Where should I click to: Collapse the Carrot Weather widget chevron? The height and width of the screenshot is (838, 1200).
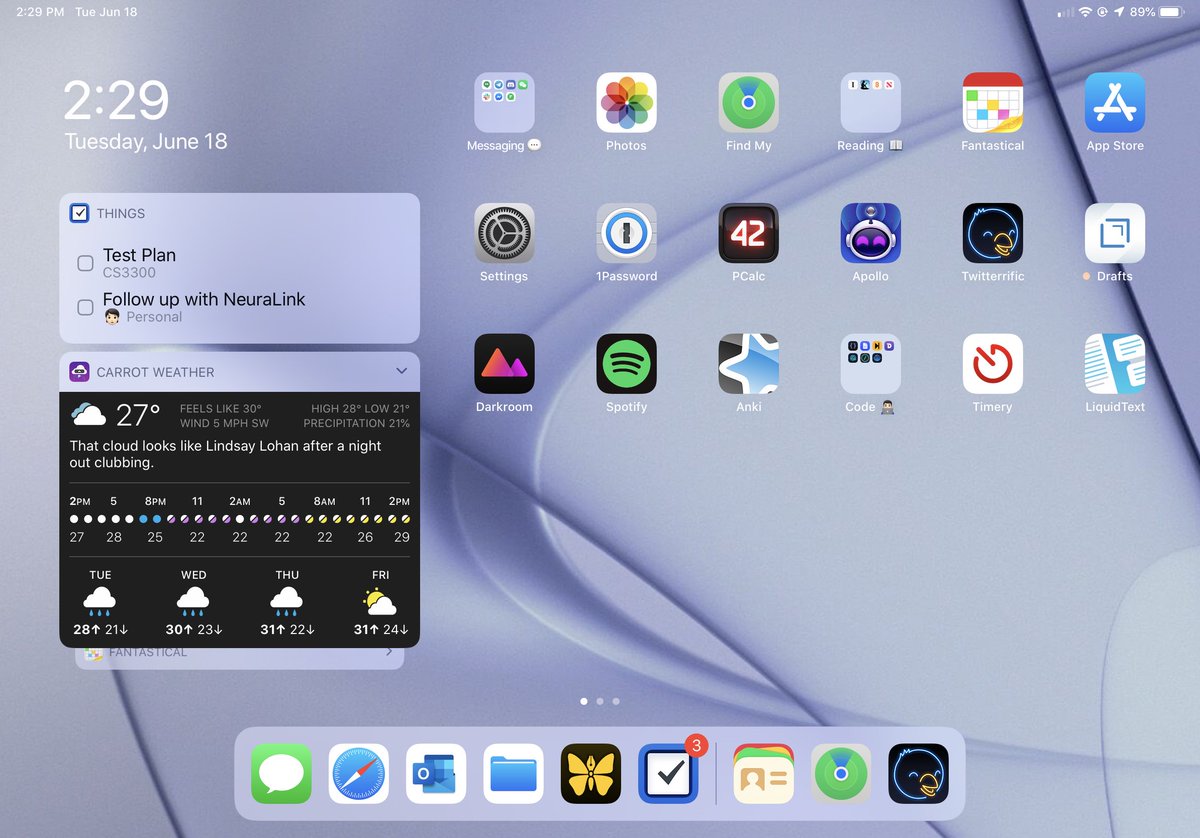[401, 371]
